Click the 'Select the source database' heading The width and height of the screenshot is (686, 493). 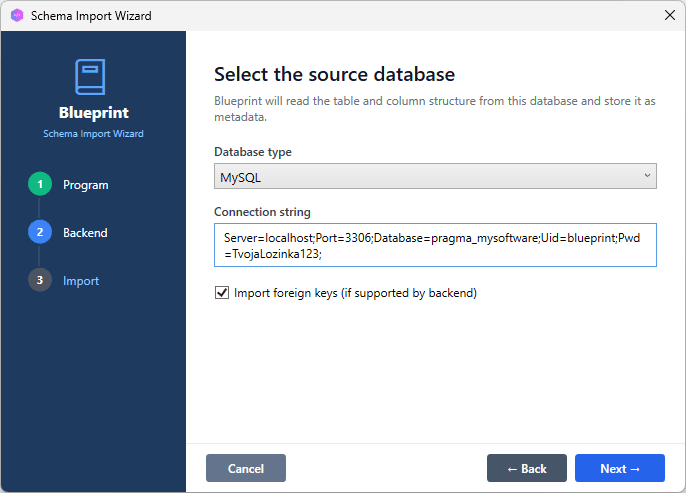[x=334, y=74]
